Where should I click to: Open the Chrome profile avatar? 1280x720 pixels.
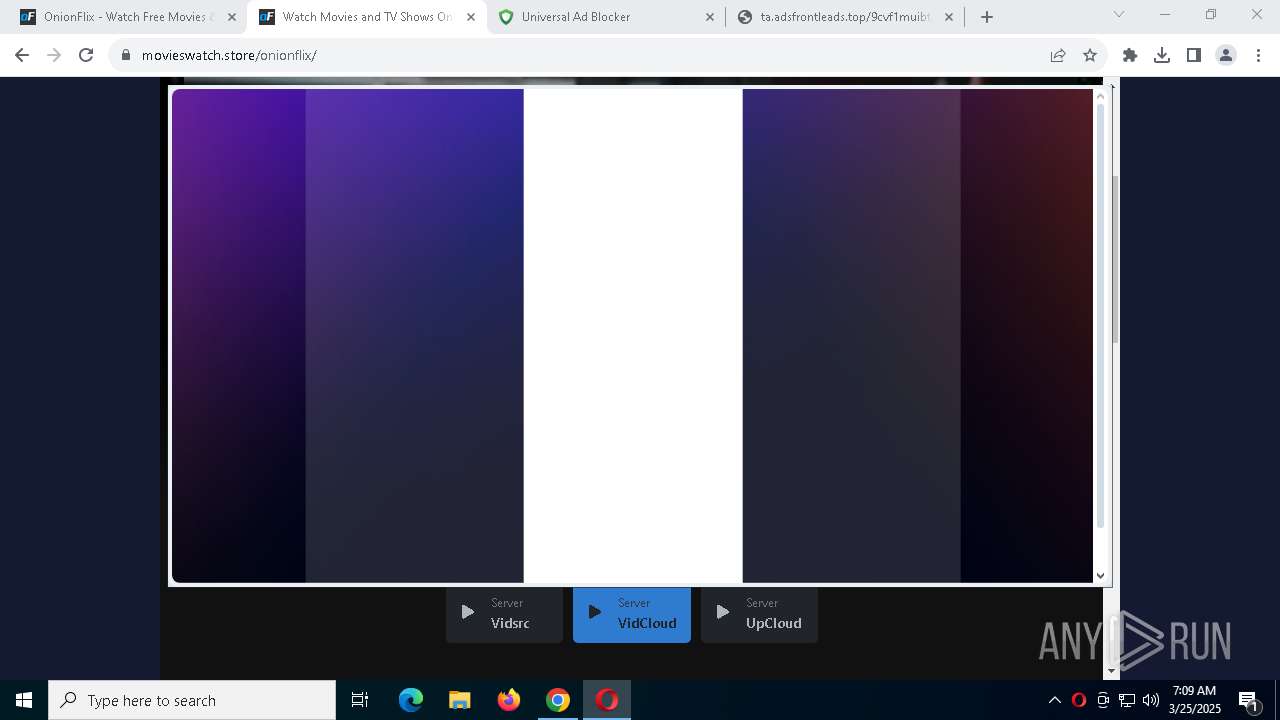point(1226,55)
